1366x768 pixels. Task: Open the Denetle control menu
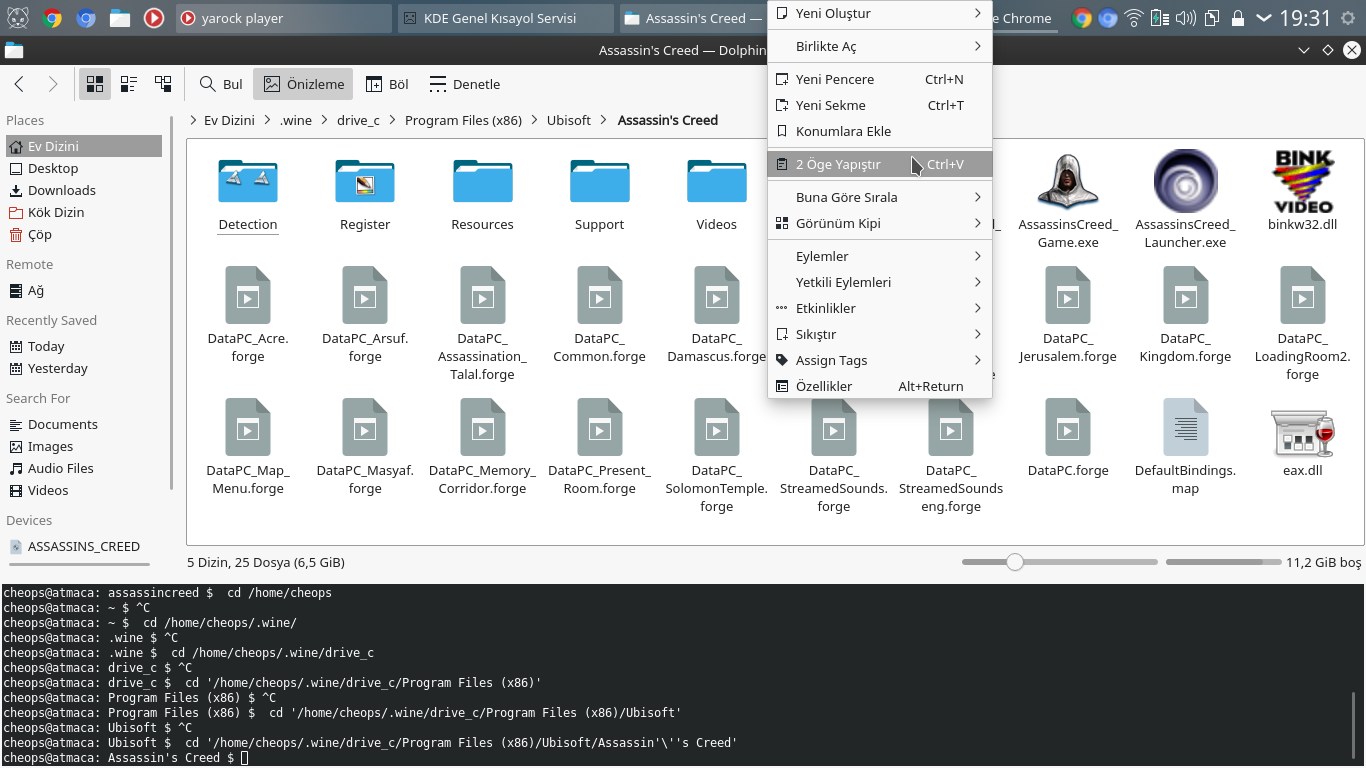(464, 84)
